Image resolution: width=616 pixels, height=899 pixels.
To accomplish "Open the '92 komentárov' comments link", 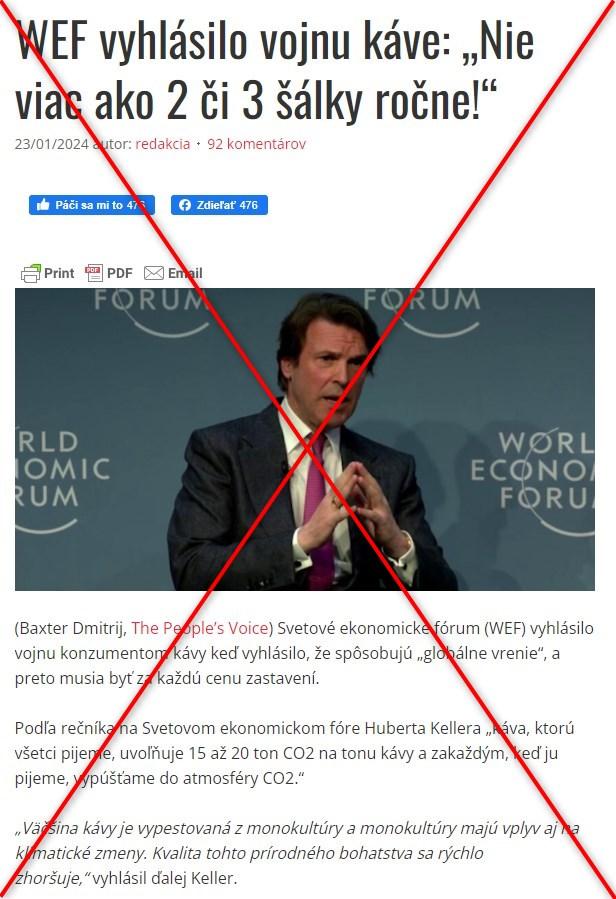I will click(256, 144).
